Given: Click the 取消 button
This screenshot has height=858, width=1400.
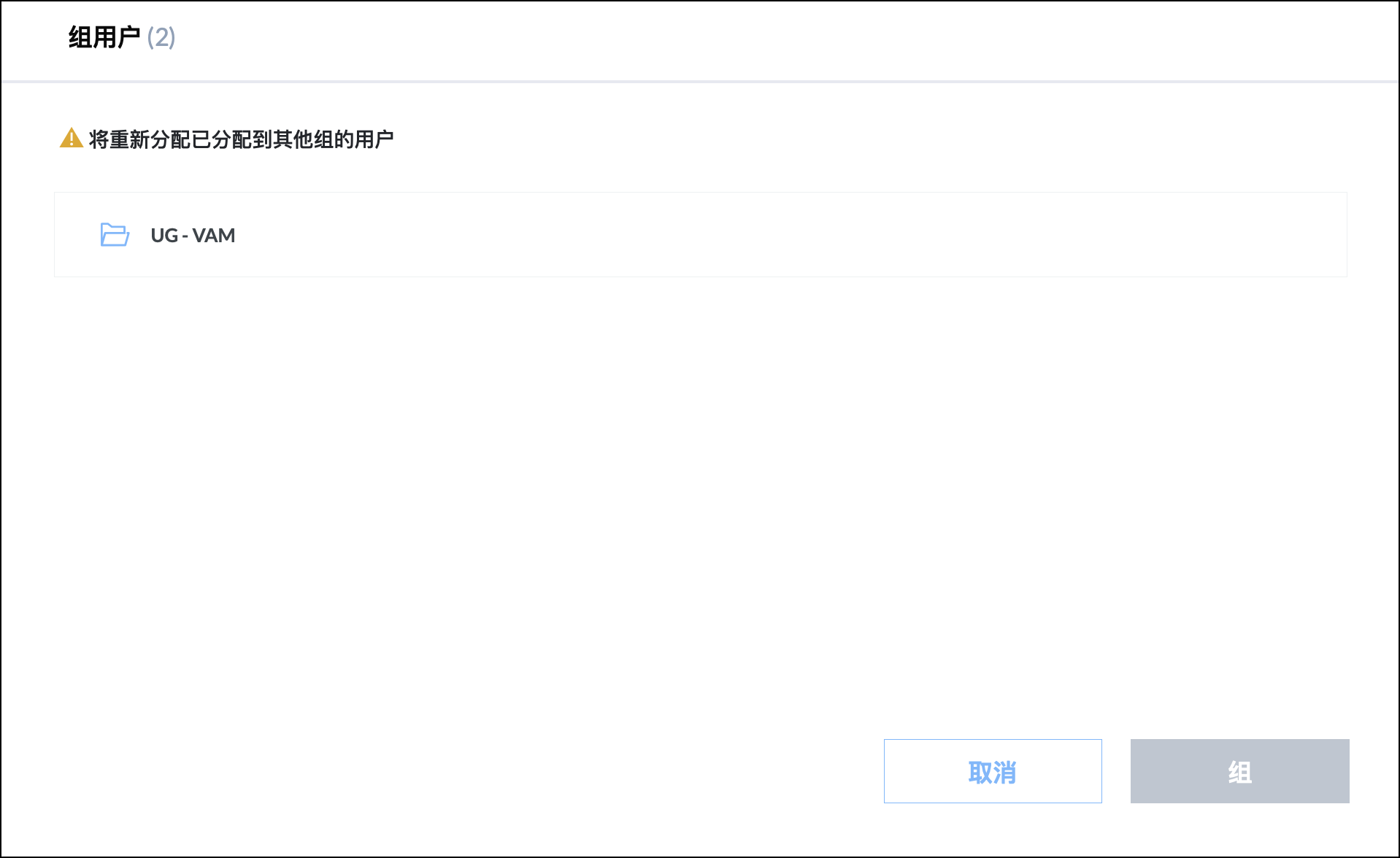Looking at the screenshot, I should click(x=993, y=771).
